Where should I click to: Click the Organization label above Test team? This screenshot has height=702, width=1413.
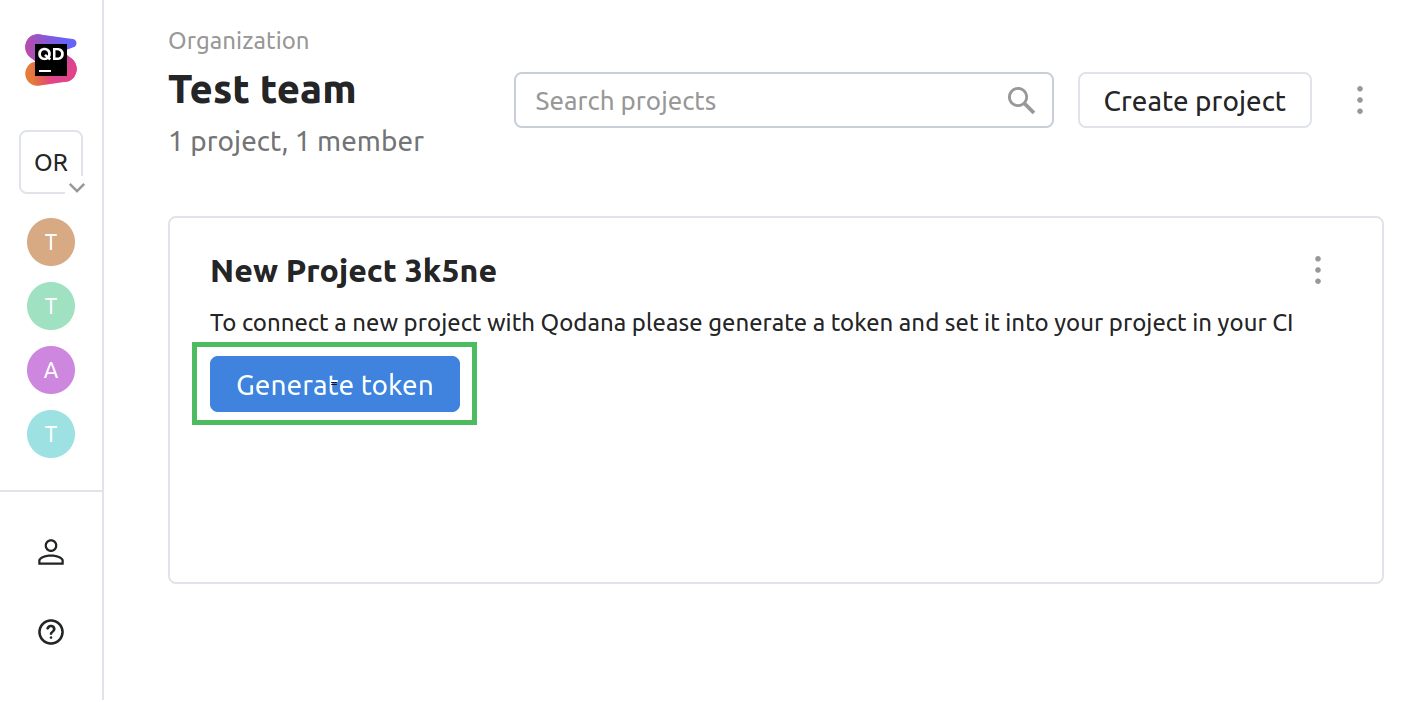pos(239,41)
